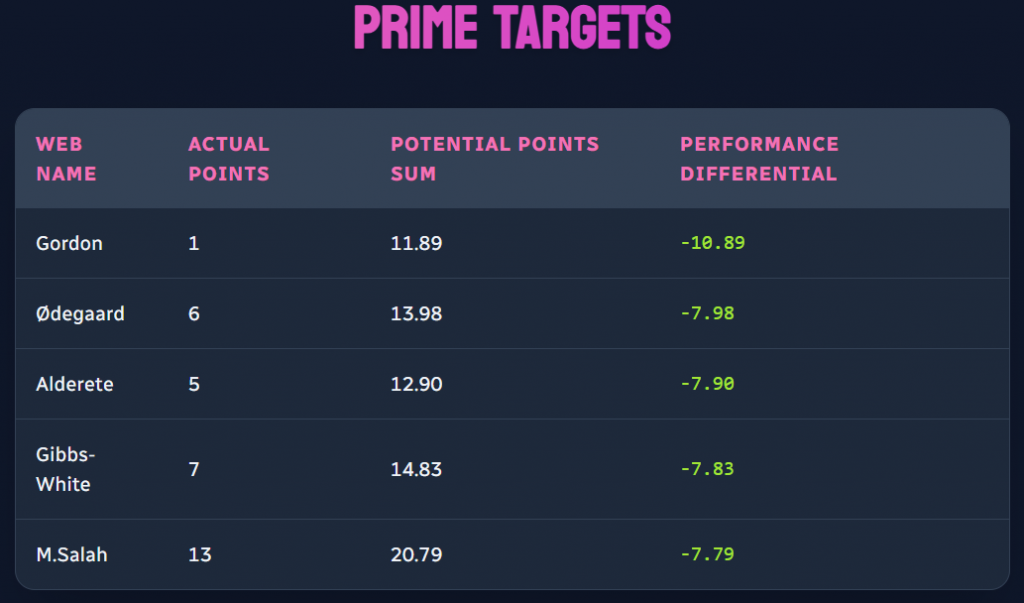Click Gordon's differential value -10.89
This screenshot has height=603, width=1024.
pyautogui.click(x=712, y=243)
